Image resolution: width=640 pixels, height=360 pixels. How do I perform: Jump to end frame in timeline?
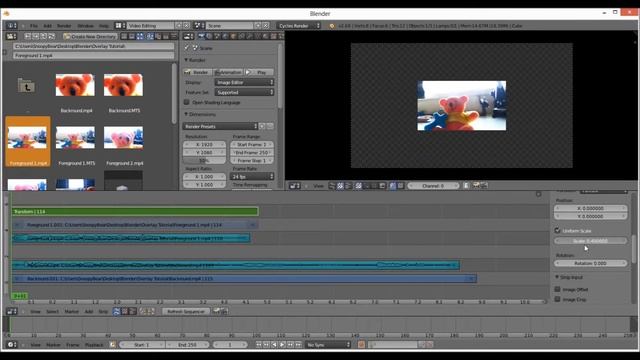tap(298, 344)
